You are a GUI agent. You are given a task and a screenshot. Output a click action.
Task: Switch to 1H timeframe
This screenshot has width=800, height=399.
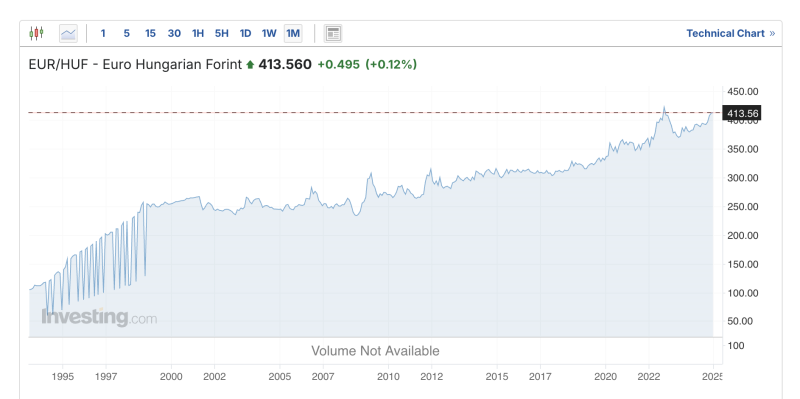[x=198, y=34]
